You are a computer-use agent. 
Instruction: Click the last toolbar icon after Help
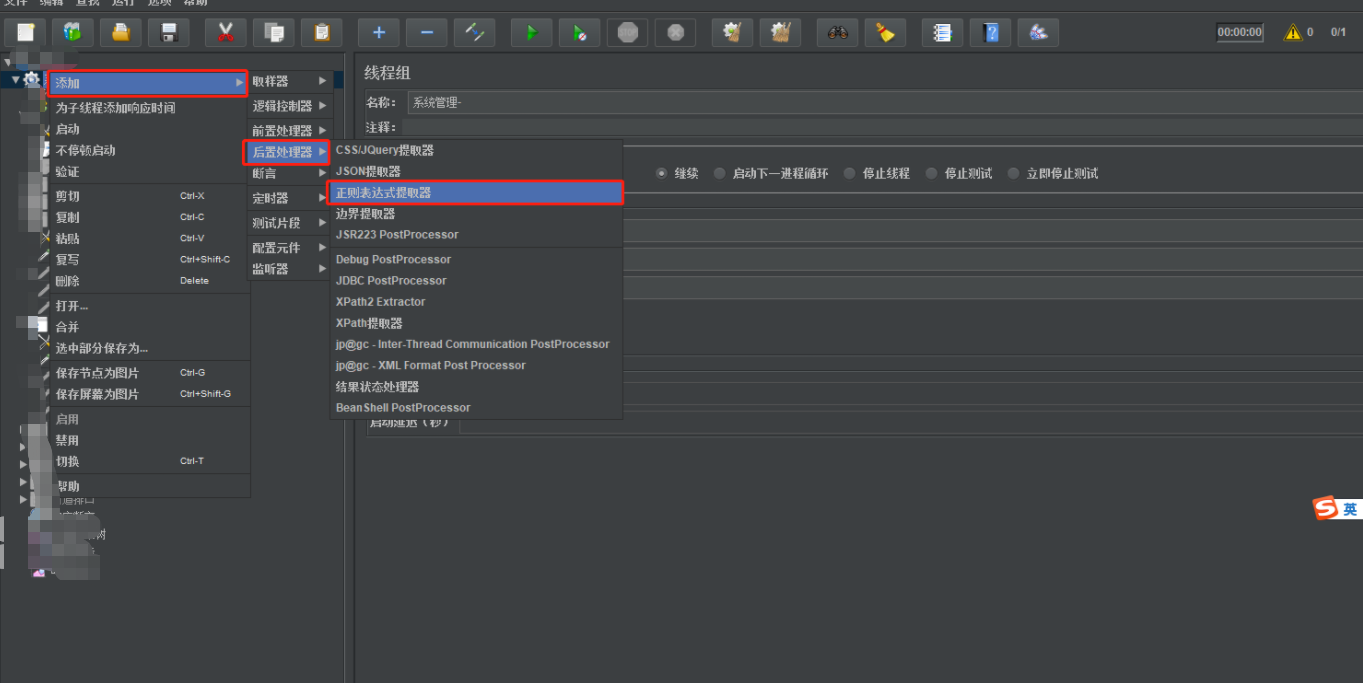[x=1039, y=32]
